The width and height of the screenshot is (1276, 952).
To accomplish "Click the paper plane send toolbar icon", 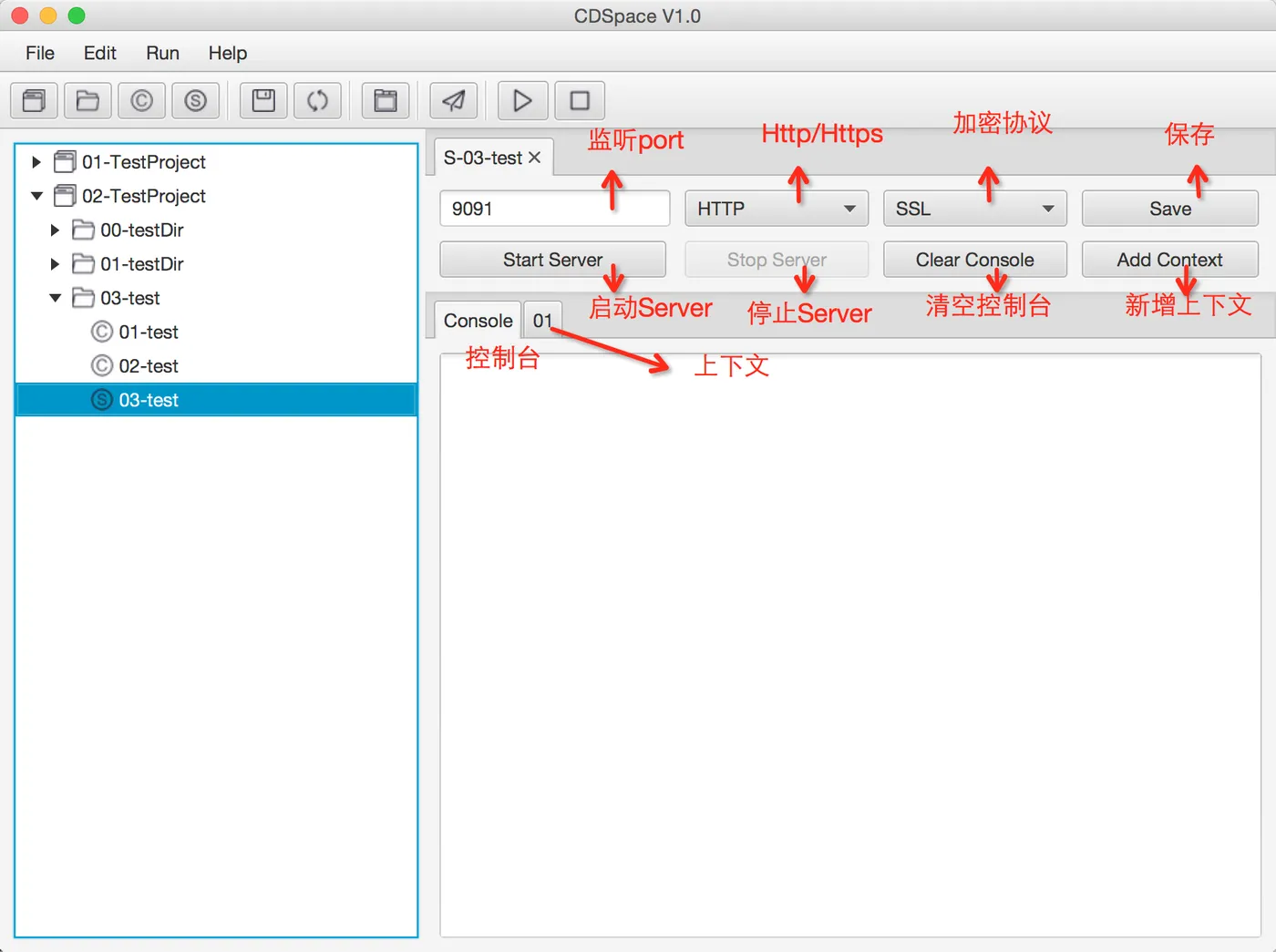I will click(x=454, y=100).
